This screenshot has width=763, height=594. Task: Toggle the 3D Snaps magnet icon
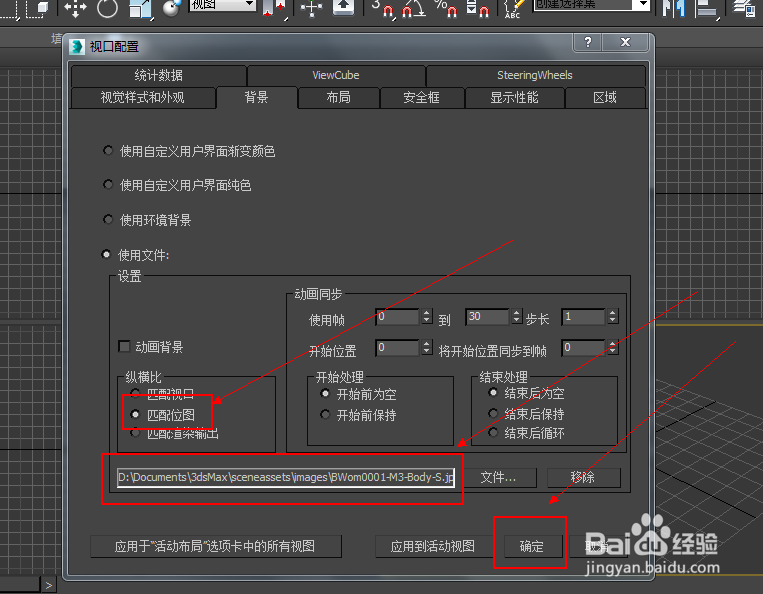coord(382,8)
